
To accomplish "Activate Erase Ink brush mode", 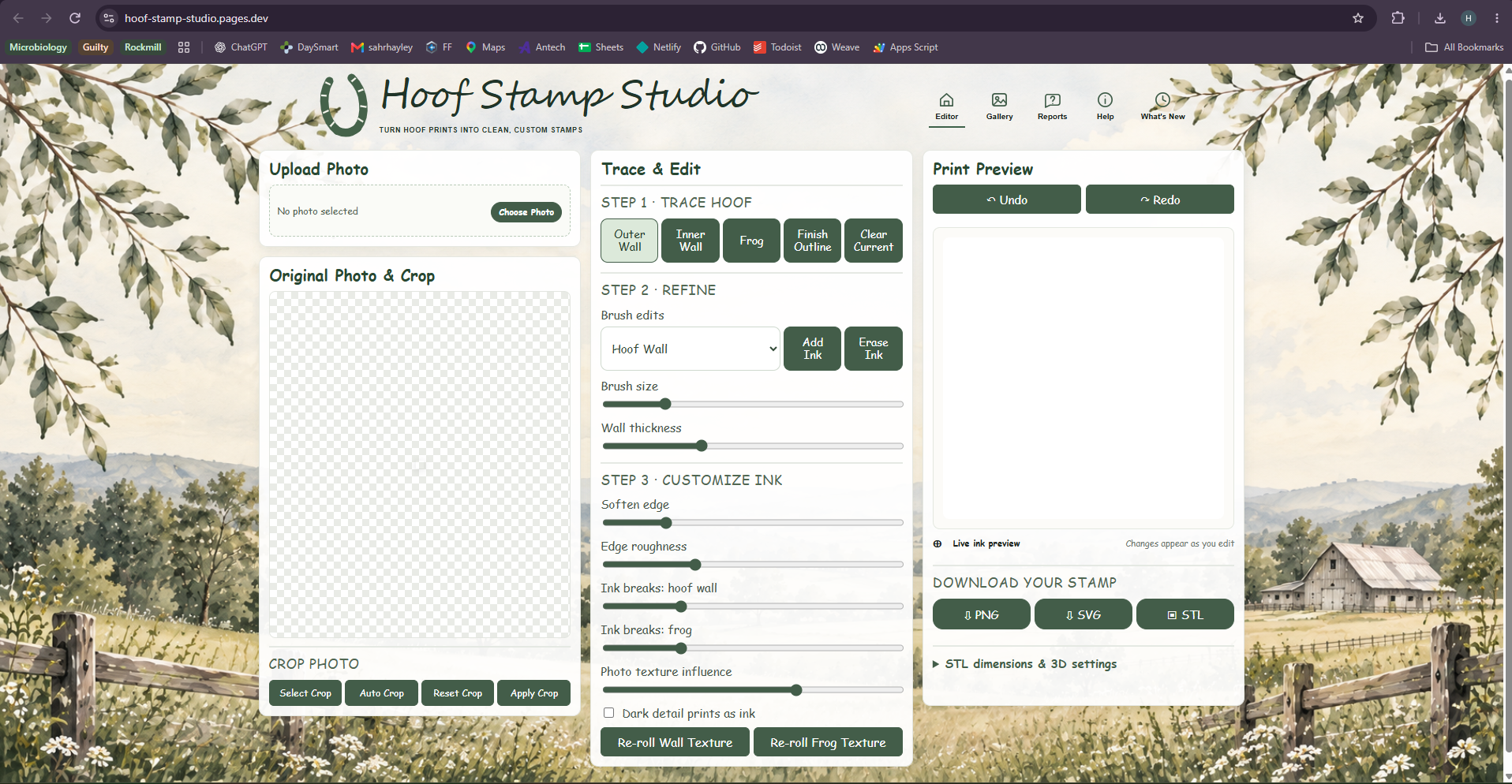I will click(874, 349).
